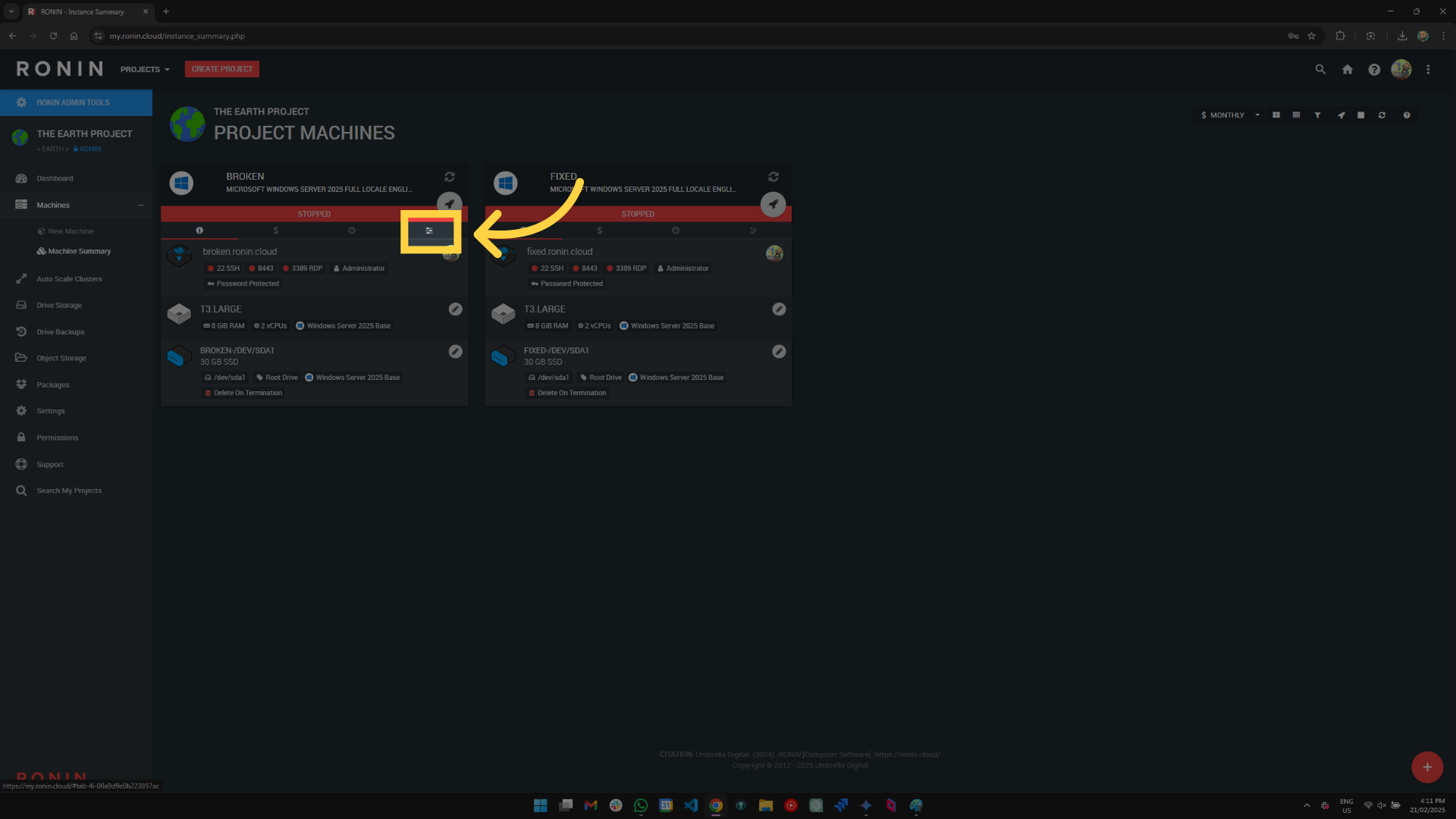Go to Dashboard in sidebar

pyautogui.click(x=55, y=178)
